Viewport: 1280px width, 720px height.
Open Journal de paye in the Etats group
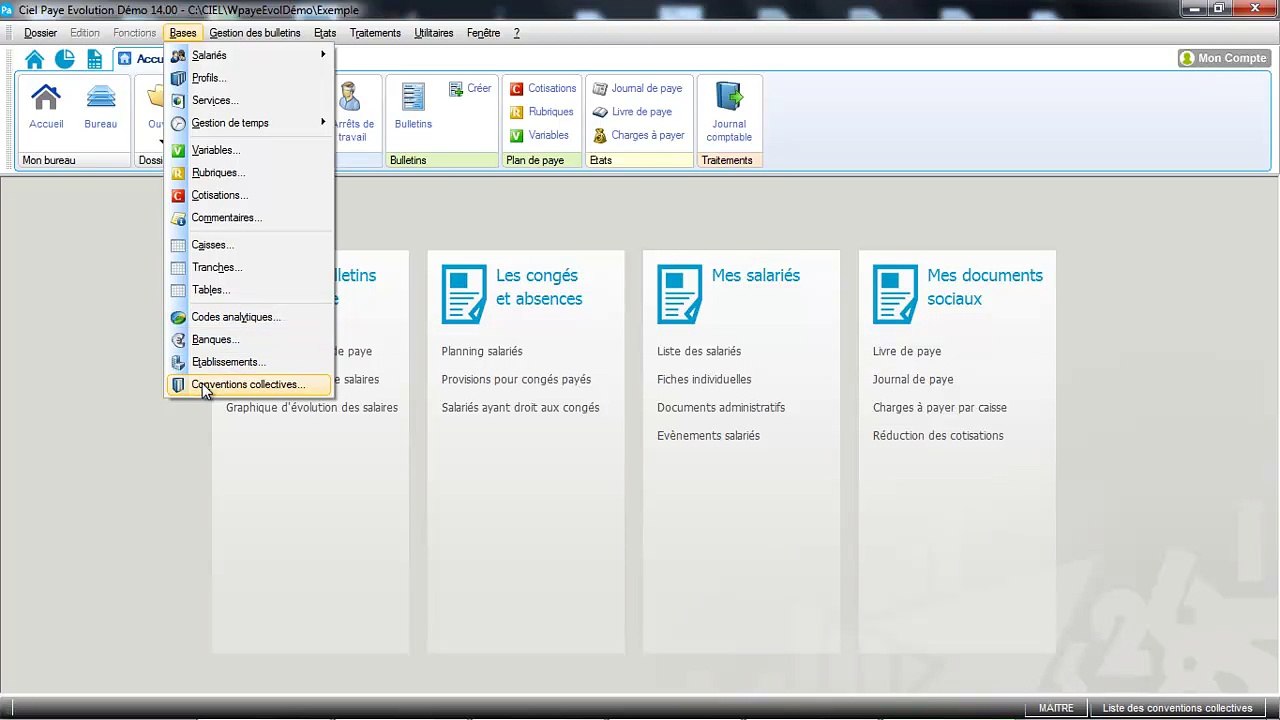(x=637, y=89)
